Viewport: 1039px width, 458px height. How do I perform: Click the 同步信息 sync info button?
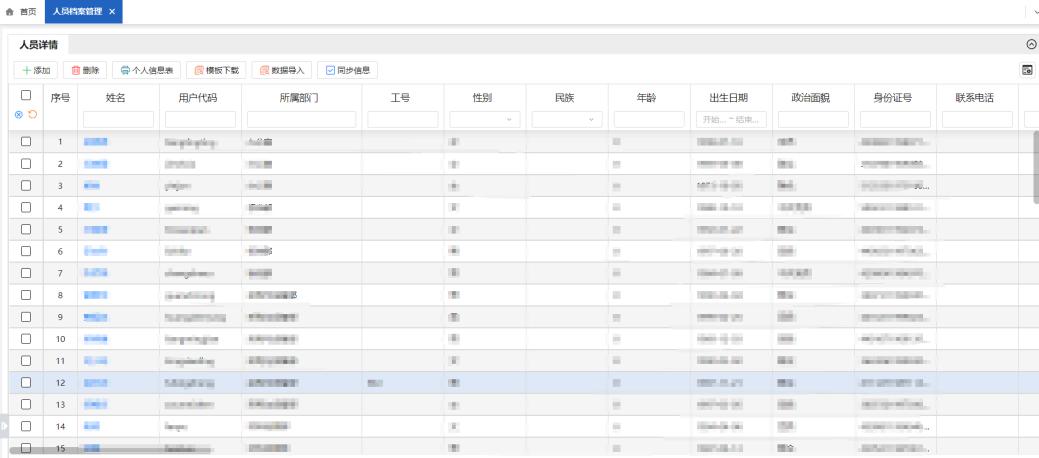pos(349,70)
